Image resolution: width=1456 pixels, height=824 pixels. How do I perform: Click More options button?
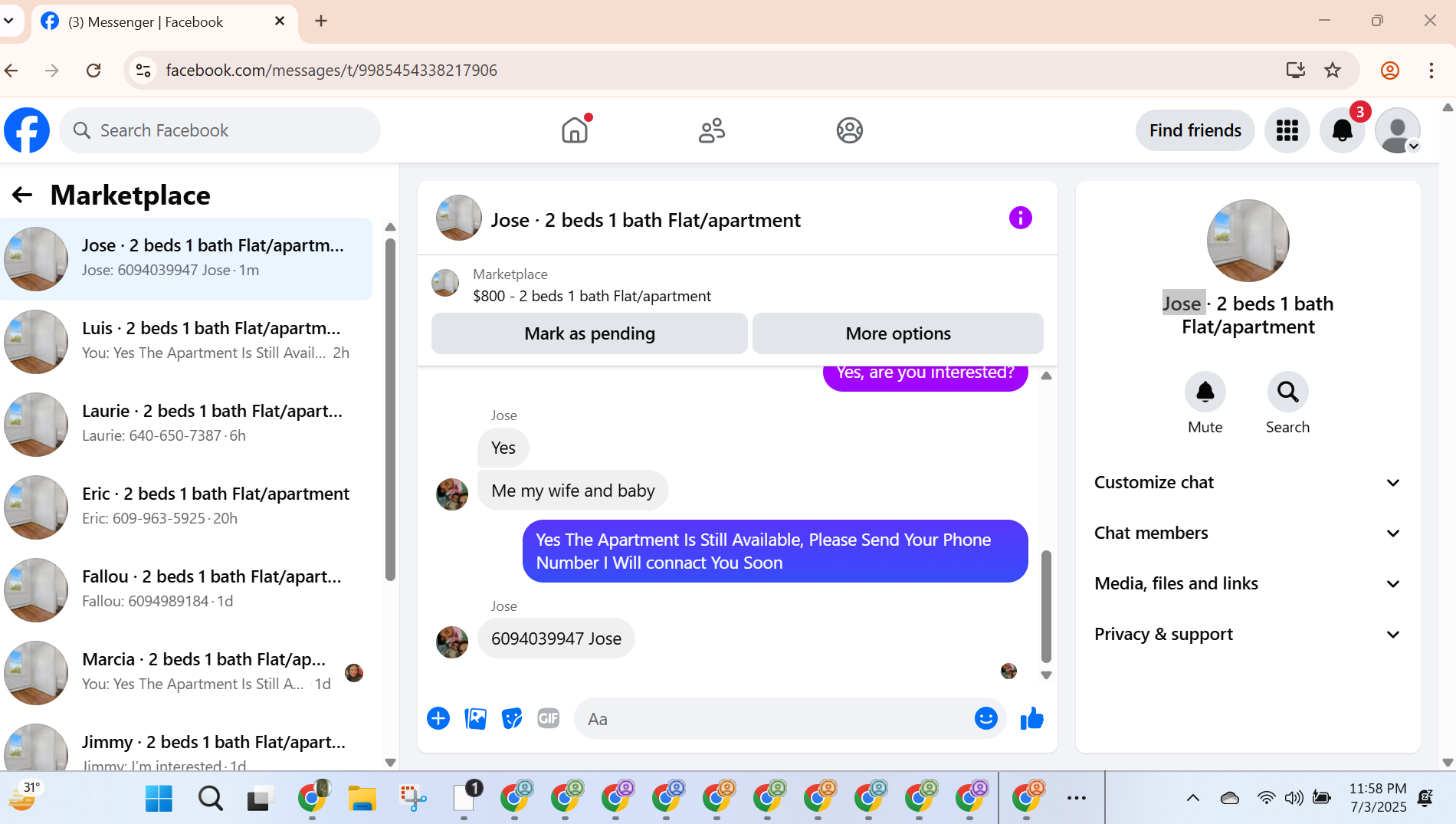pyautogui.click(x=898, y=333)
